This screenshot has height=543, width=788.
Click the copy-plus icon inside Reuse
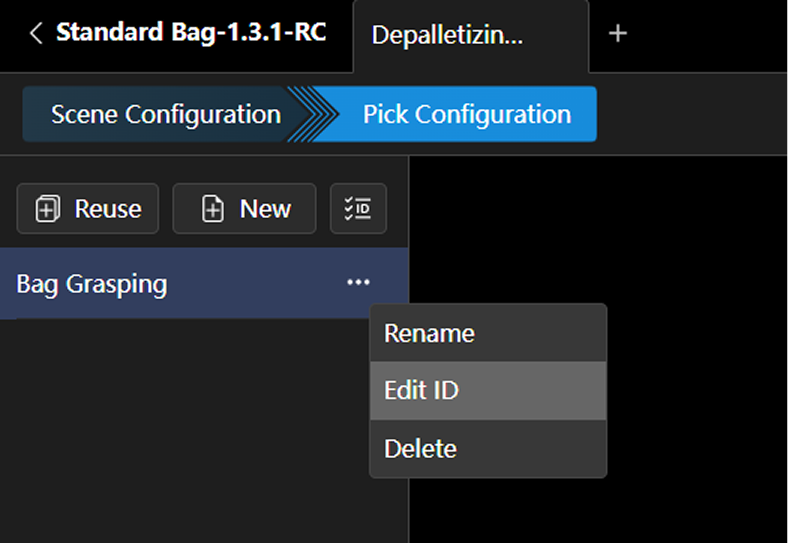pyautogui.click(x=48, y=209)
